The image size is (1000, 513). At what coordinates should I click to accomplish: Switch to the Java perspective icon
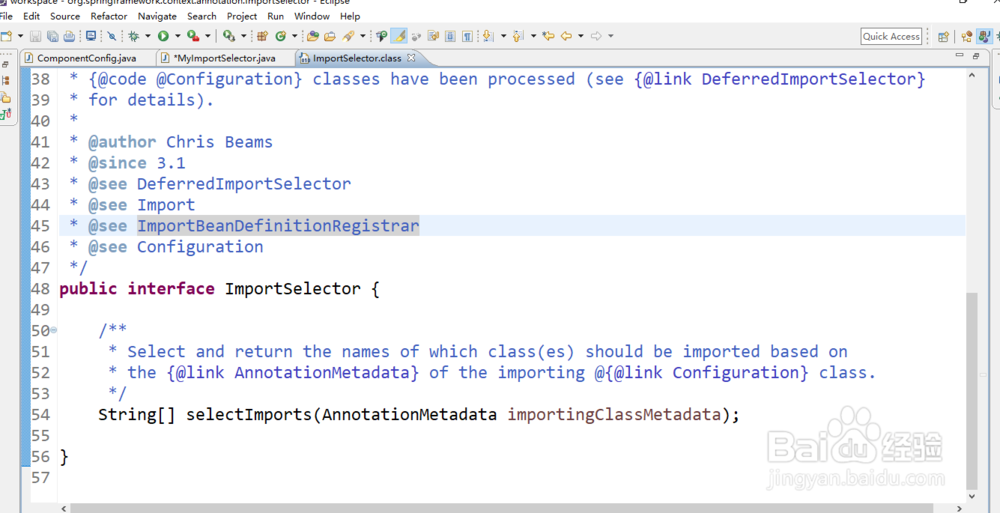(985, 36)
